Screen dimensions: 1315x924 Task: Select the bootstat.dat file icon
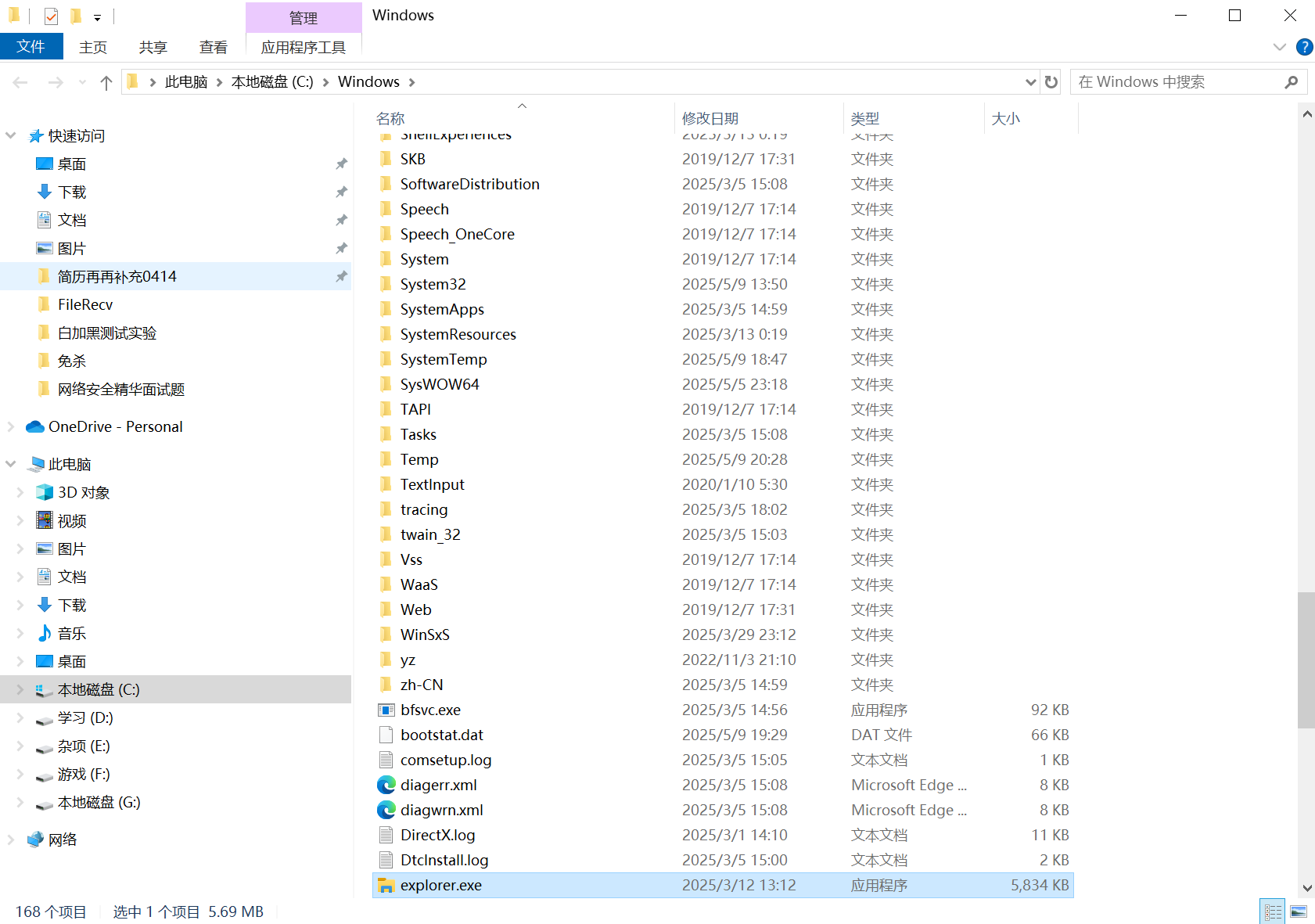386,735
